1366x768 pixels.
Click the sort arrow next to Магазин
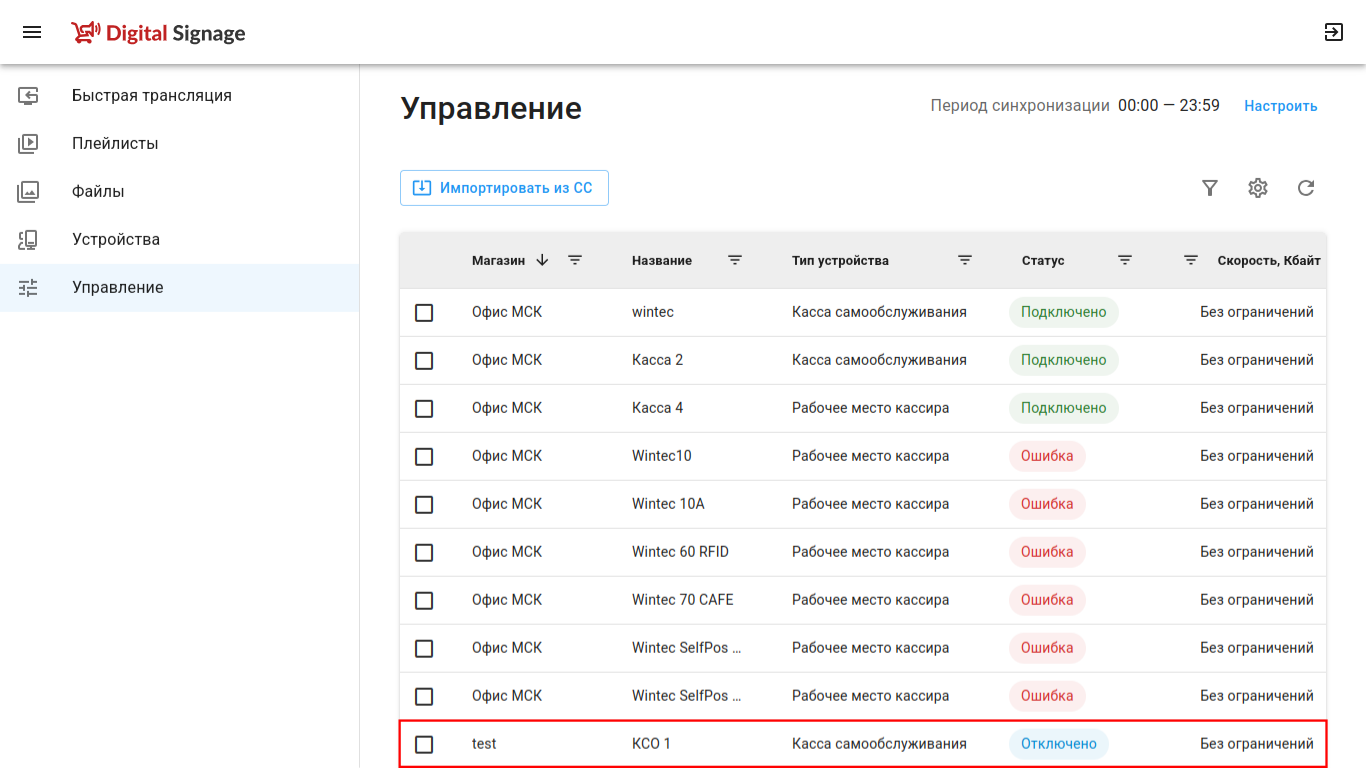(542, 260)
